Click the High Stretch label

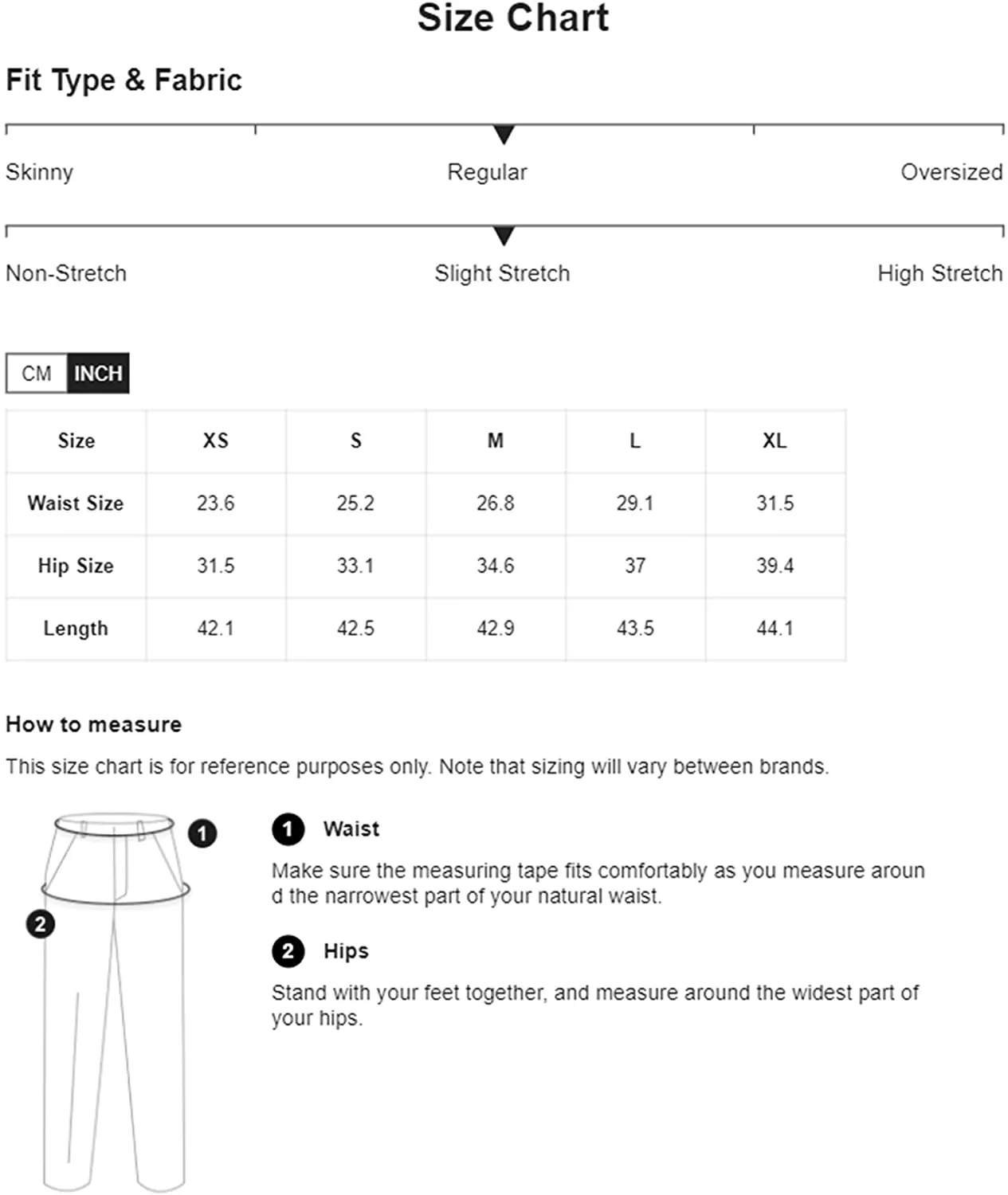(940, 273)
